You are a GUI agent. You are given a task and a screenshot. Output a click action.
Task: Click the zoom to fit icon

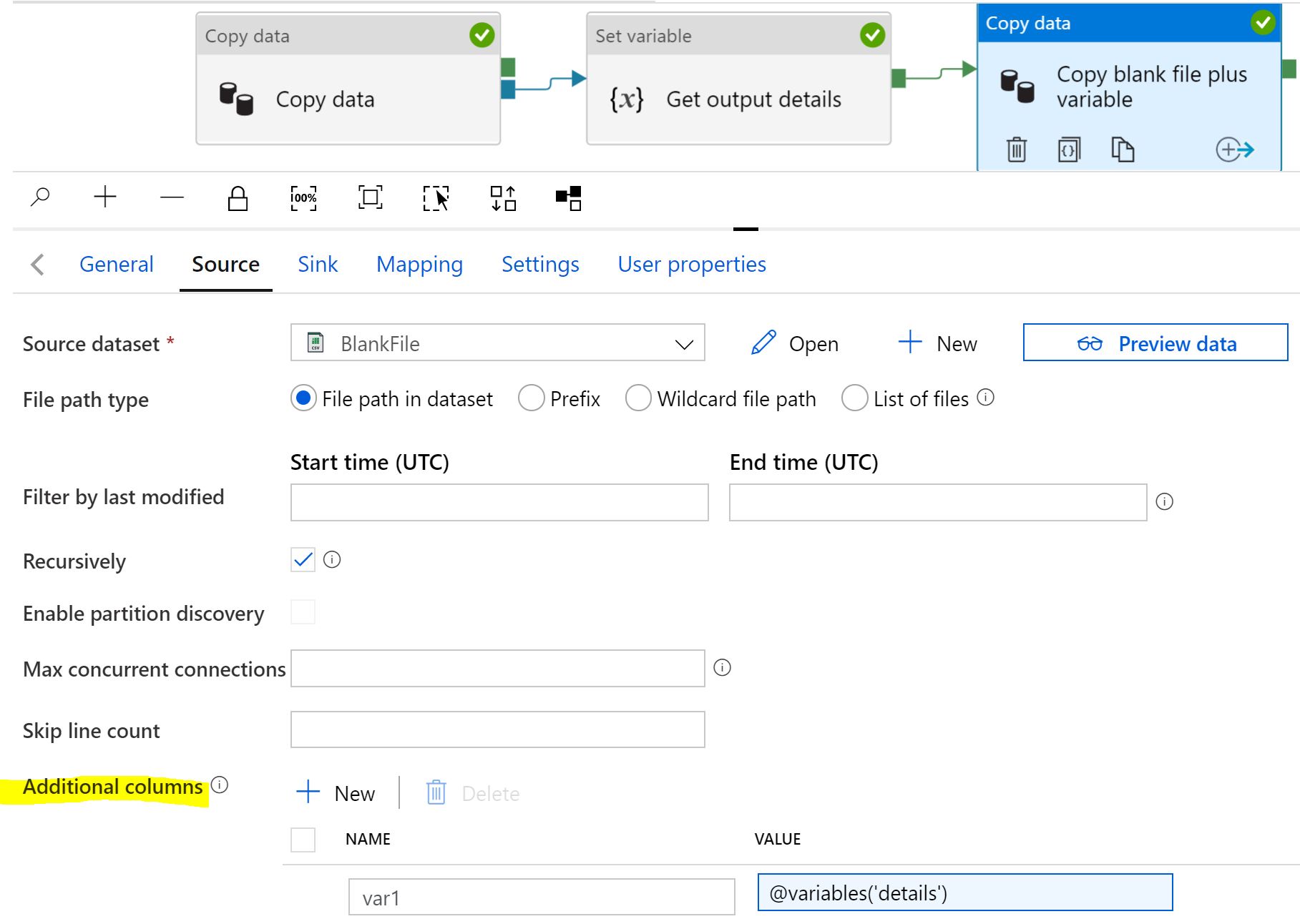370,197
